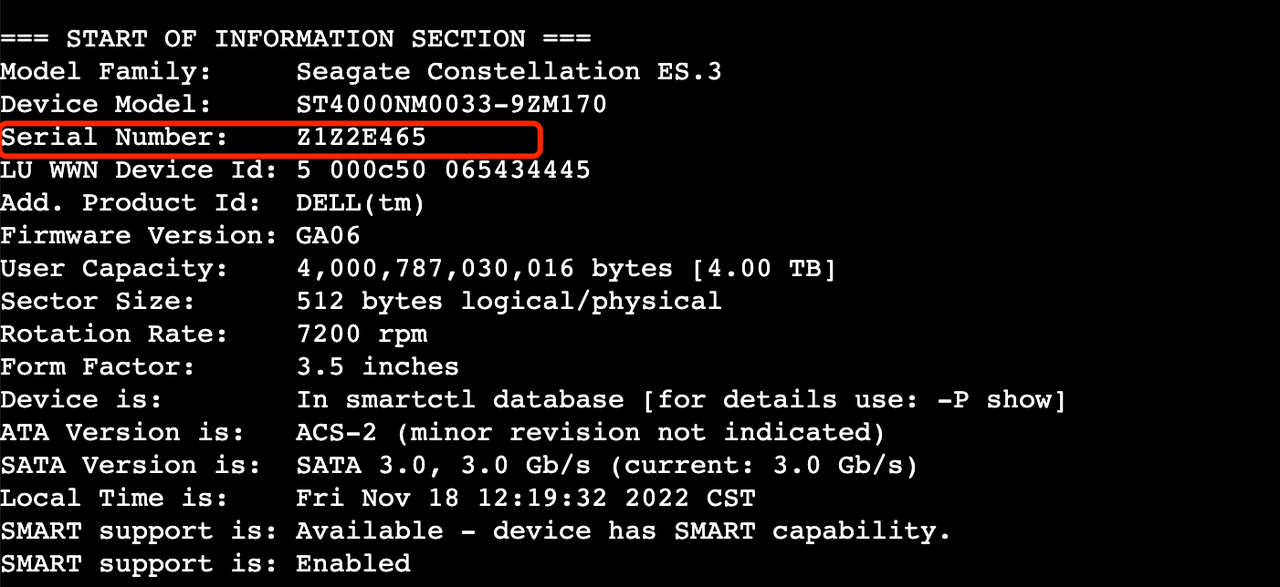Click the 'Available - device has SMART capability' line
The width and height of the screenshot is (1280, 587).
pyautogui.click(x=623, y=531)
